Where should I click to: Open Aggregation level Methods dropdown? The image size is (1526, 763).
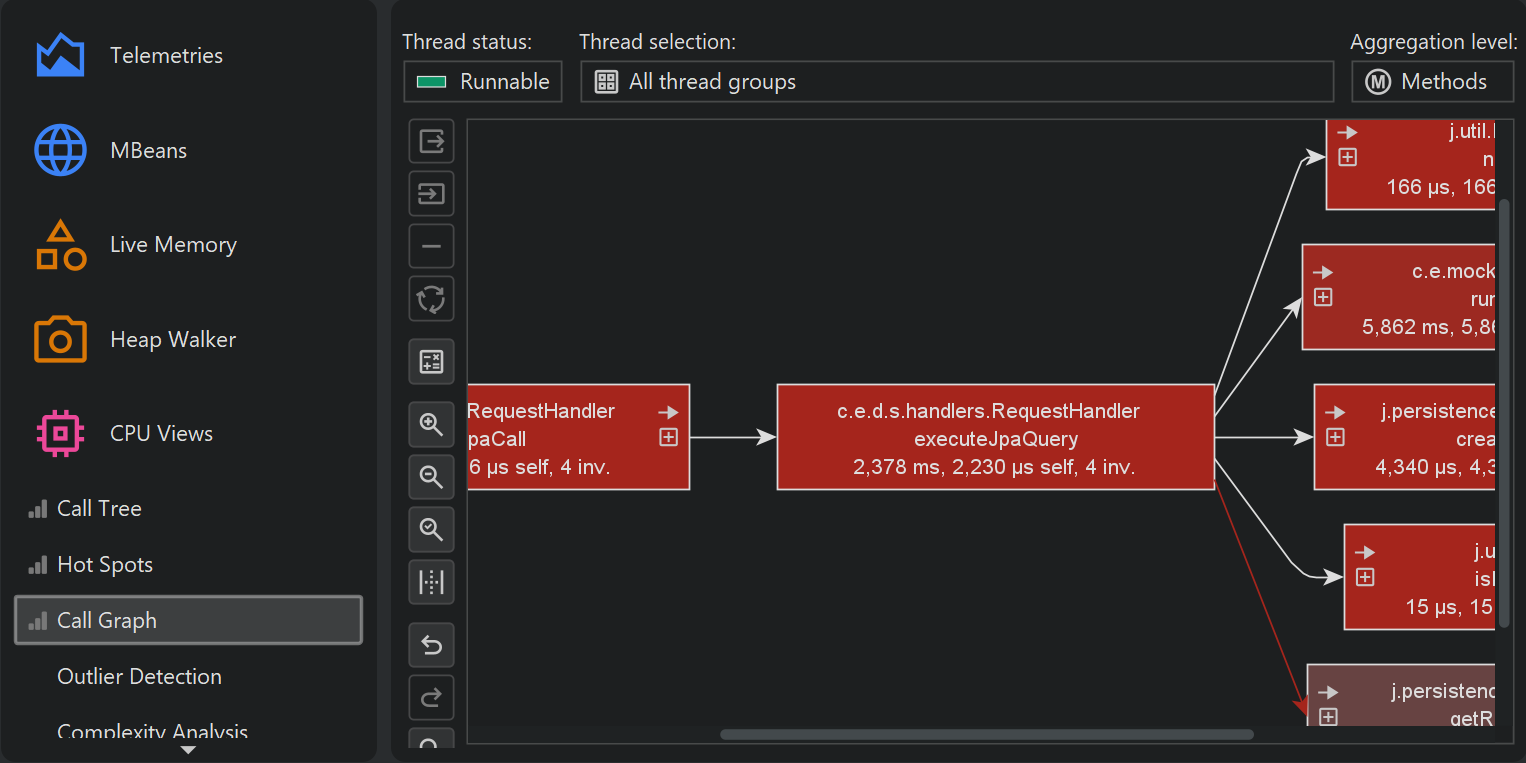point(1431,82)
